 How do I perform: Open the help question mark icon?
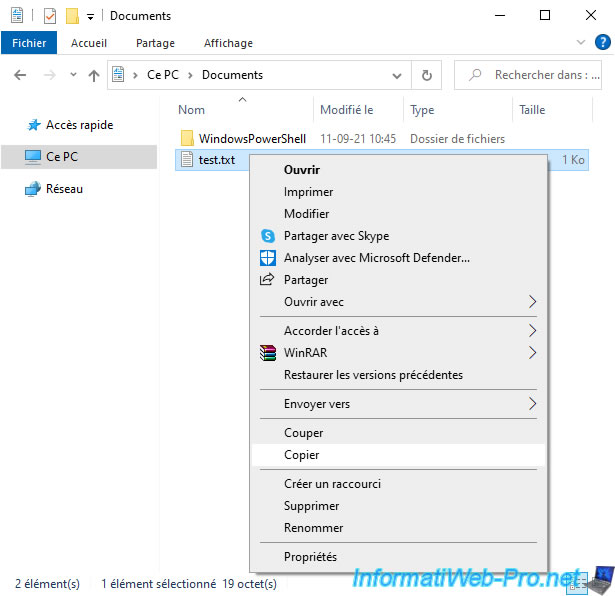603,43
